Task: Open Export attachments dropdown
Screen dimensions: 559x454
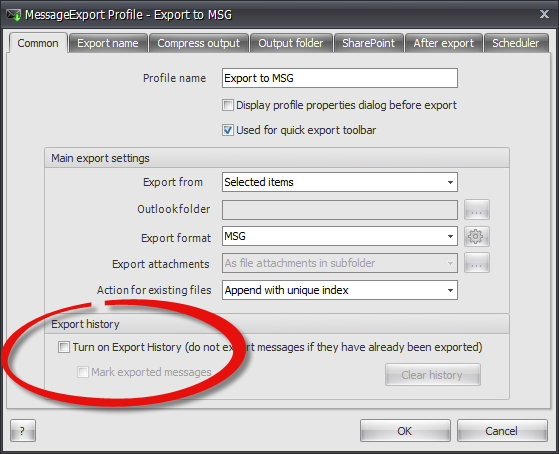Action: click(340, 263)
